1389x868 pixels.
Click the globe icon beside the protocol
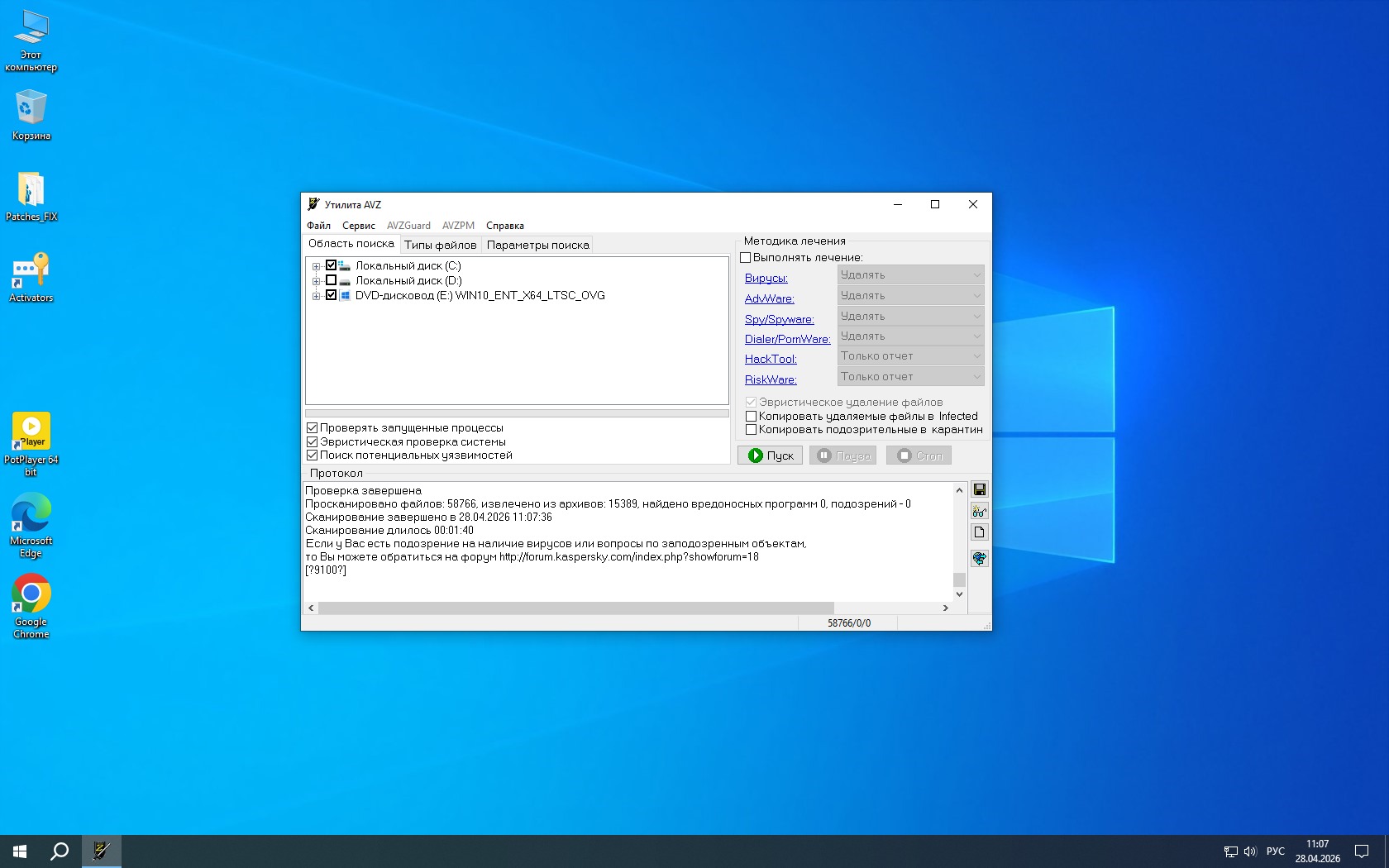[979, 559]
